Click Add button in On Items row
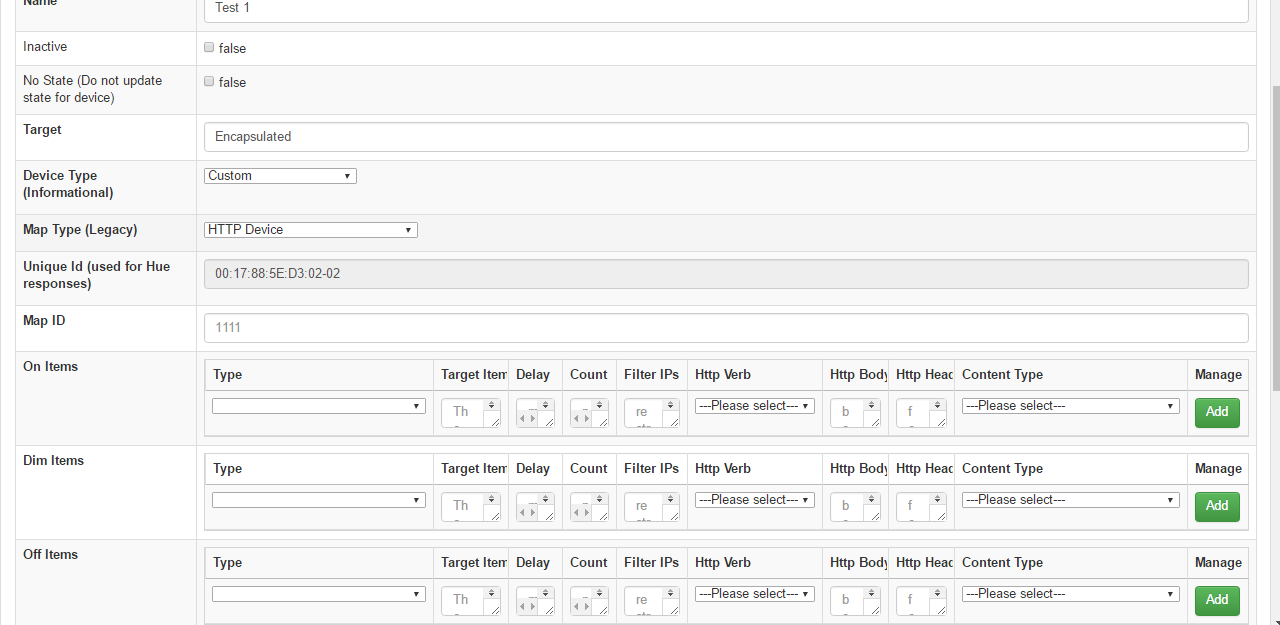The image size is (1280, 625). 1216,412
